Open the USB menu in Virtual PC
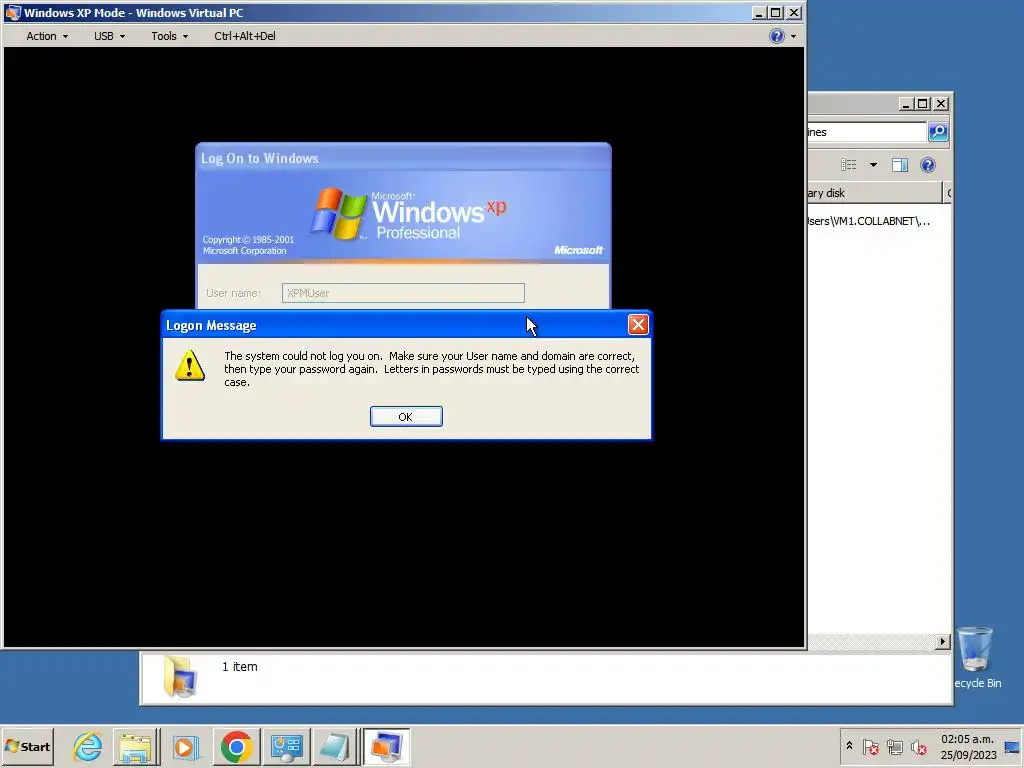This screenshot has width=1024, height=768. pyautogui.click(x=109, y=36)
